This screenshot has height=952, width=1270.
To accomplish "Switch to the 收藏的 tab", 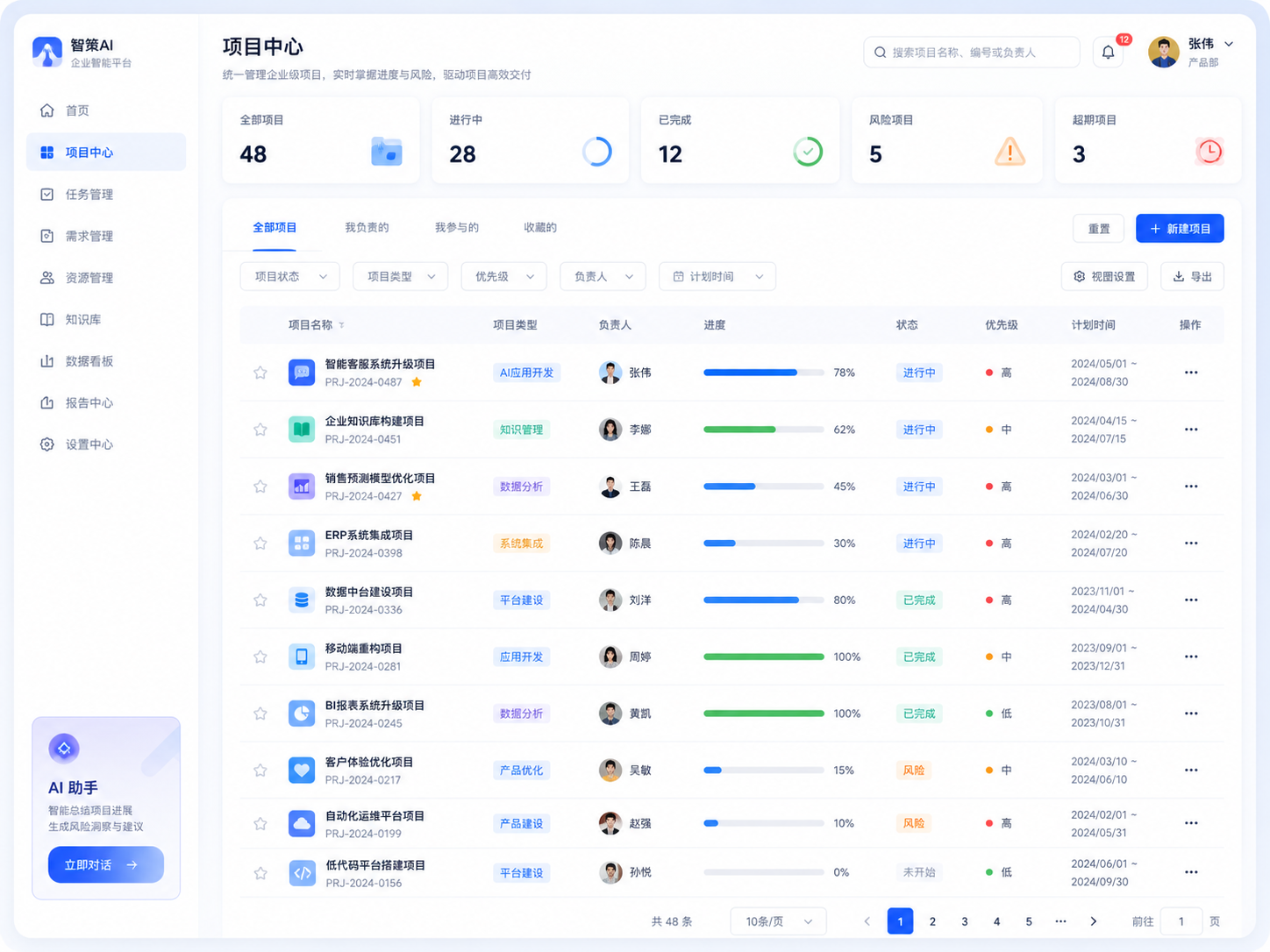I will [x=540, y=228].
